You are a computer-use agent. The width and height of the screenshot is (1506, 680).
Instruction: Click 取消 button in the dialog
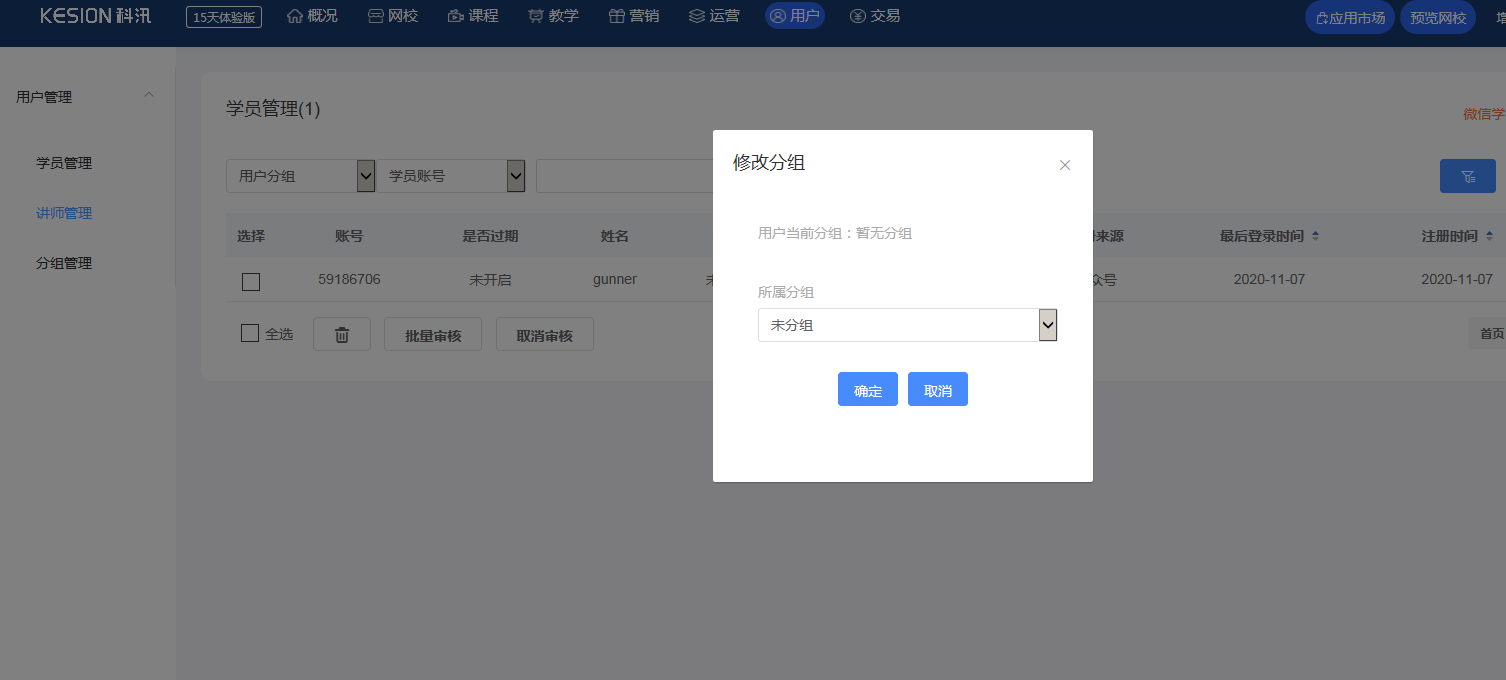[x=937, y=390]
